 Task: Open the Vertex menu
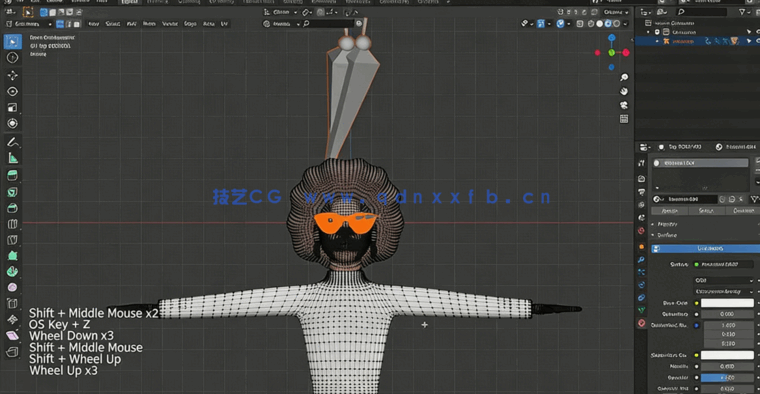[170, 24]
